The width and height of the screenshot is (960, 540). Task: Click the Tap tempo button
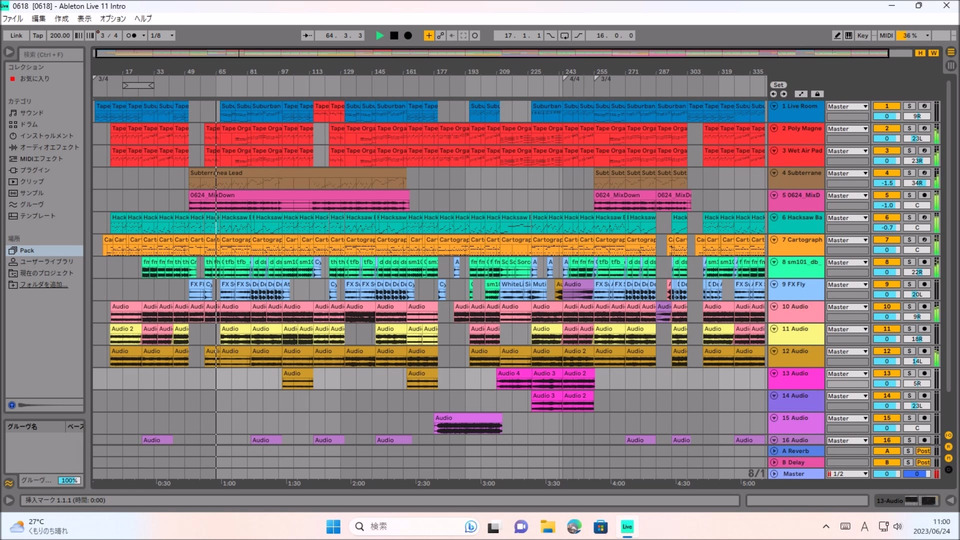38,36
